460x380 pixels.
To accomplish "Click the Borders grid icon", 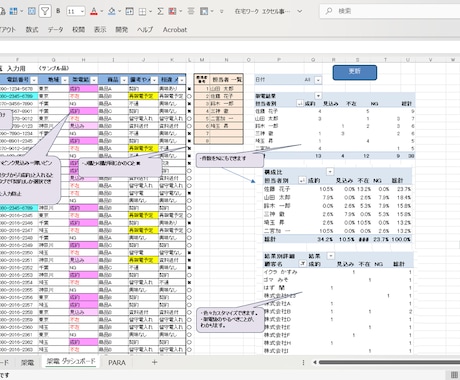I will click(x=142, y=12).
